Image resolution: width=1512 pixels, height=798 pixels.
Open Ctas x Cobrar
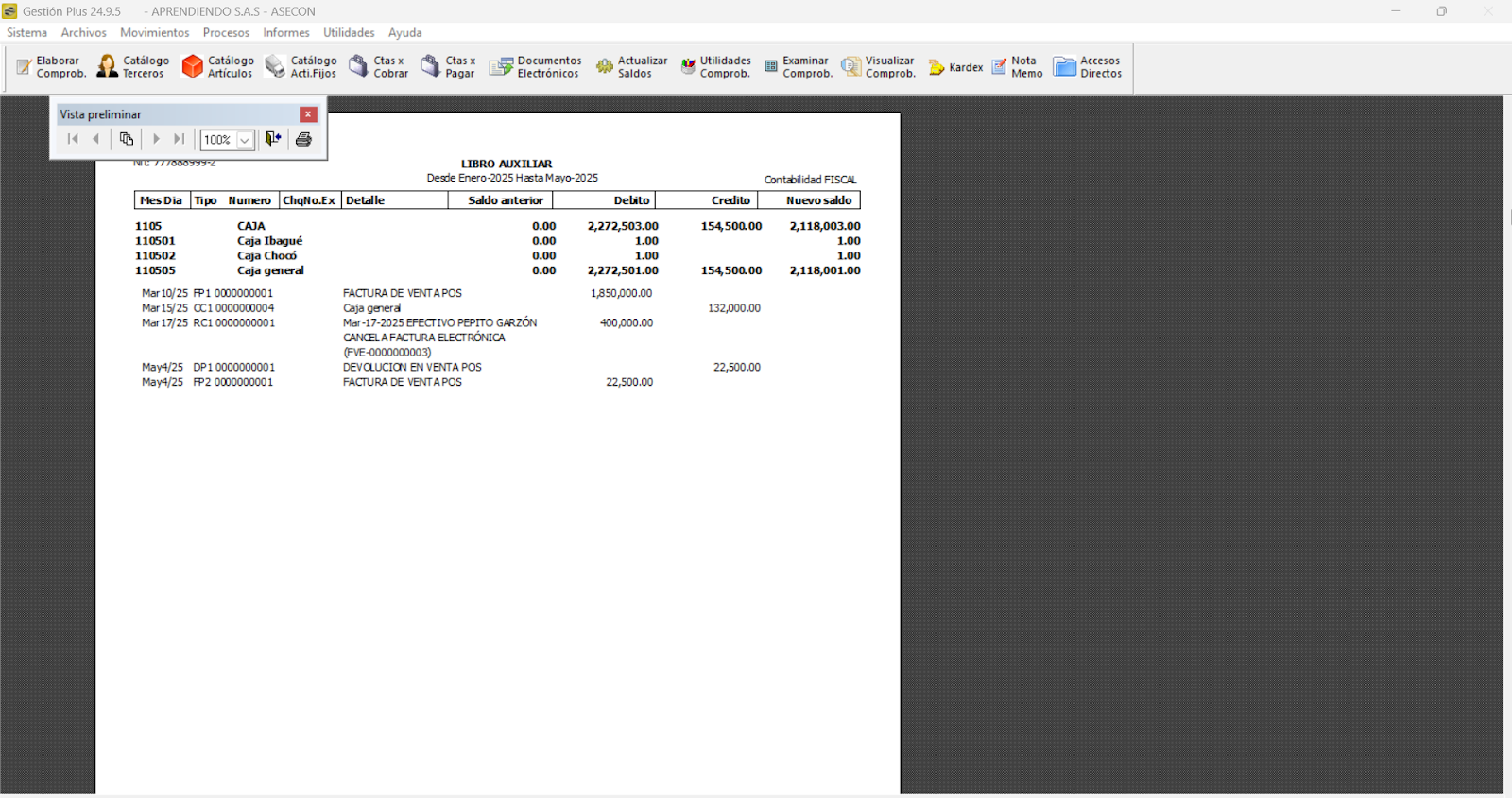pyautogui.click(x=379, y=67)
